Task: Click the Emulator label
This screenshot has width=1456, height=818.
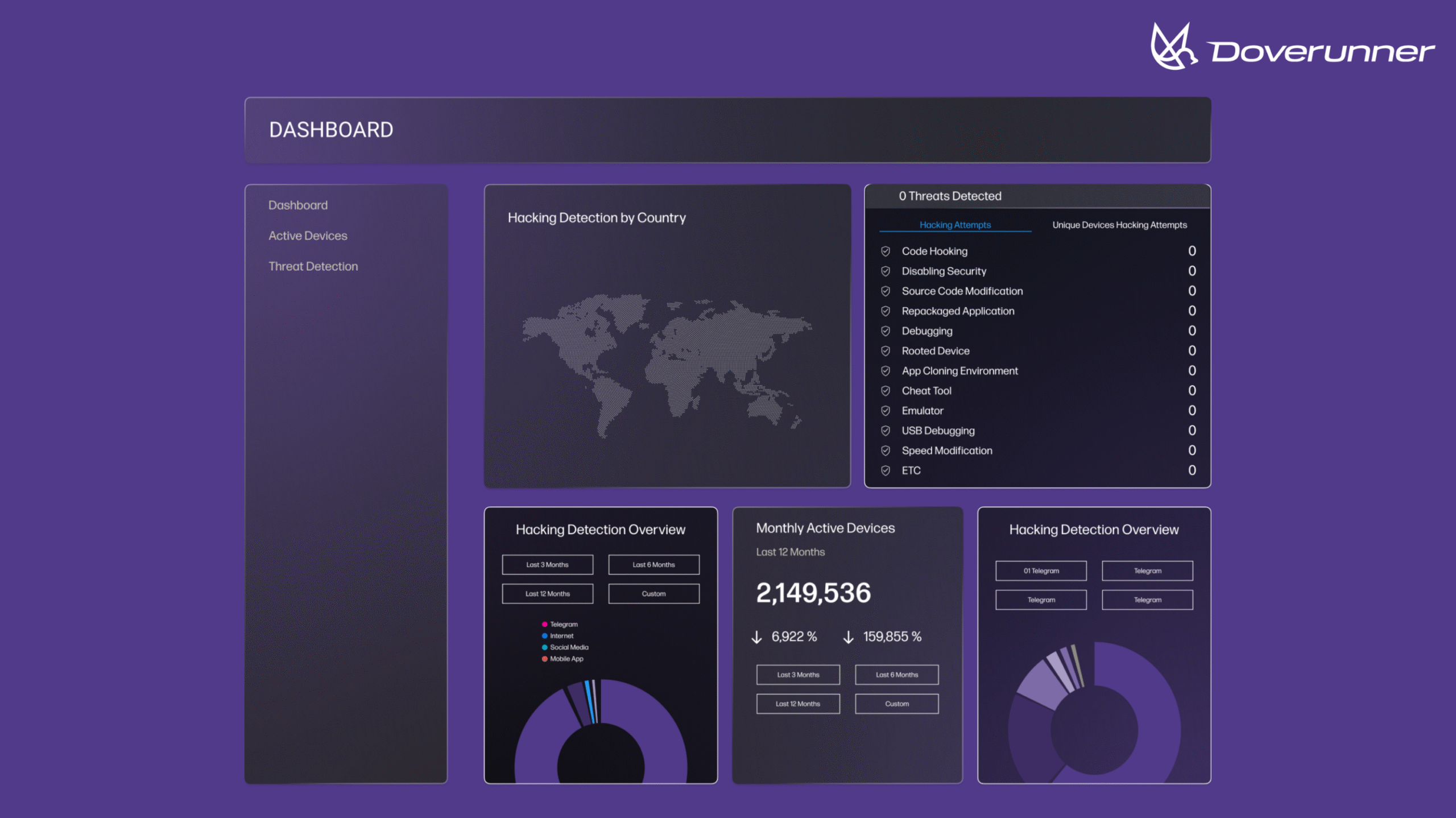Action: (923, 410)
